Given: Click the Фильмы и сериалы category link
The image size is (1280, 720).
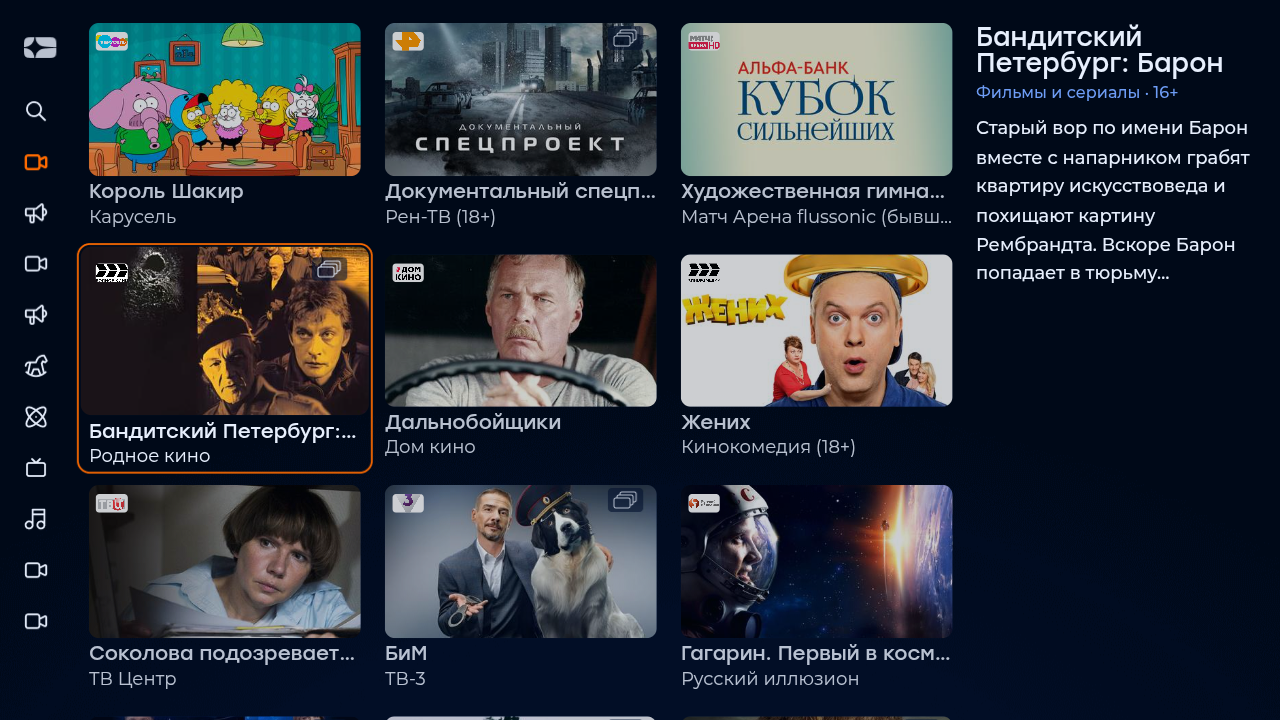Looking at the screenshot, I should (x=1058, y=92).
